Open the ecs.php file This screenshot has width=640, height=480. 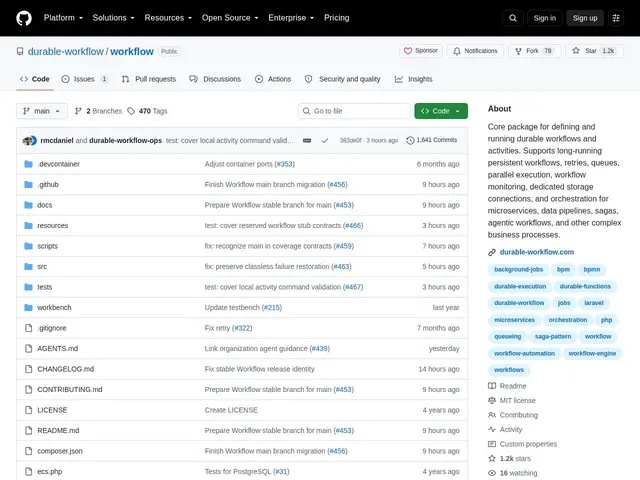point(50,471)
